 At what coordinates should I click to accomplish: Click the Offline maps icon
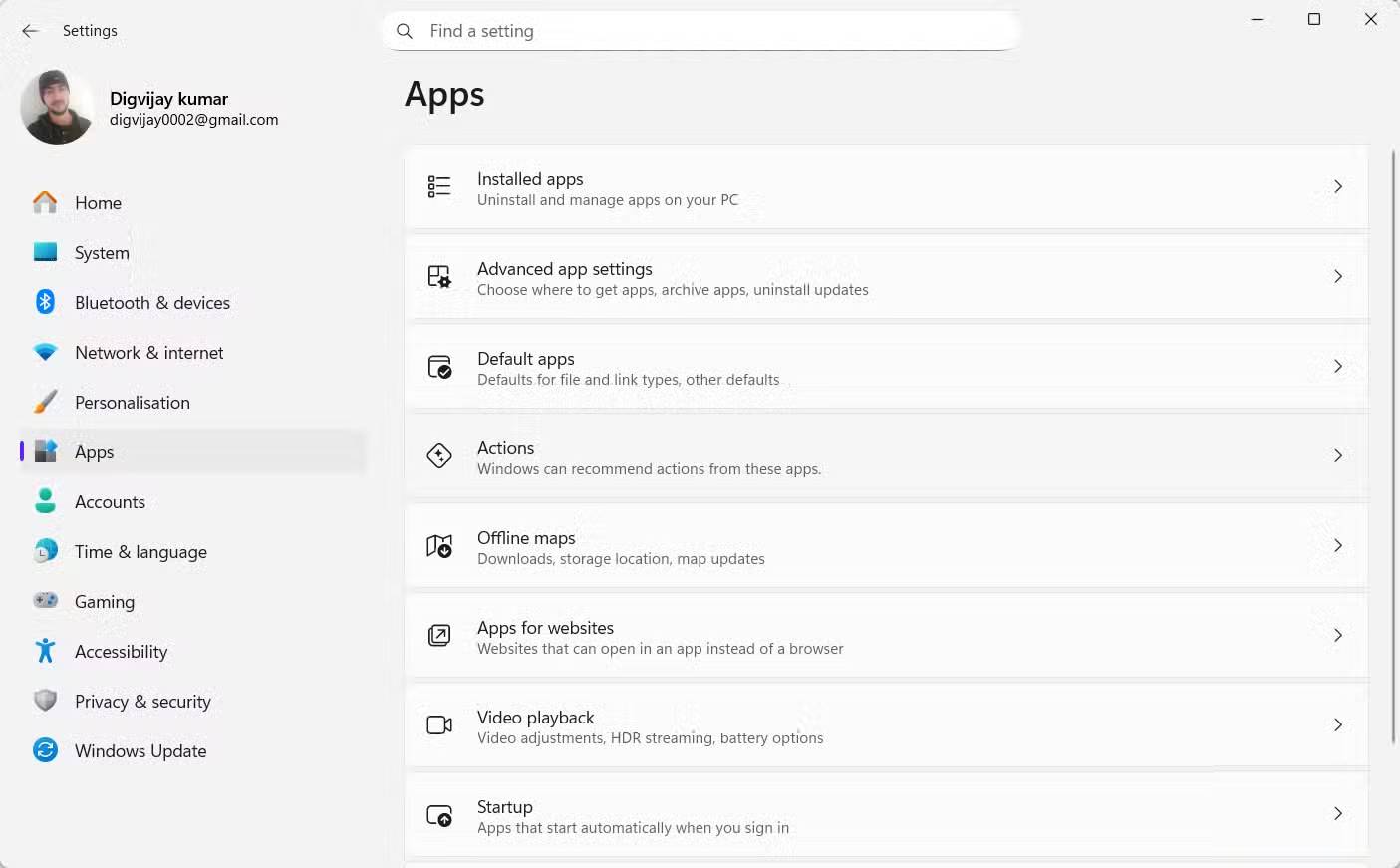point(439,546)
